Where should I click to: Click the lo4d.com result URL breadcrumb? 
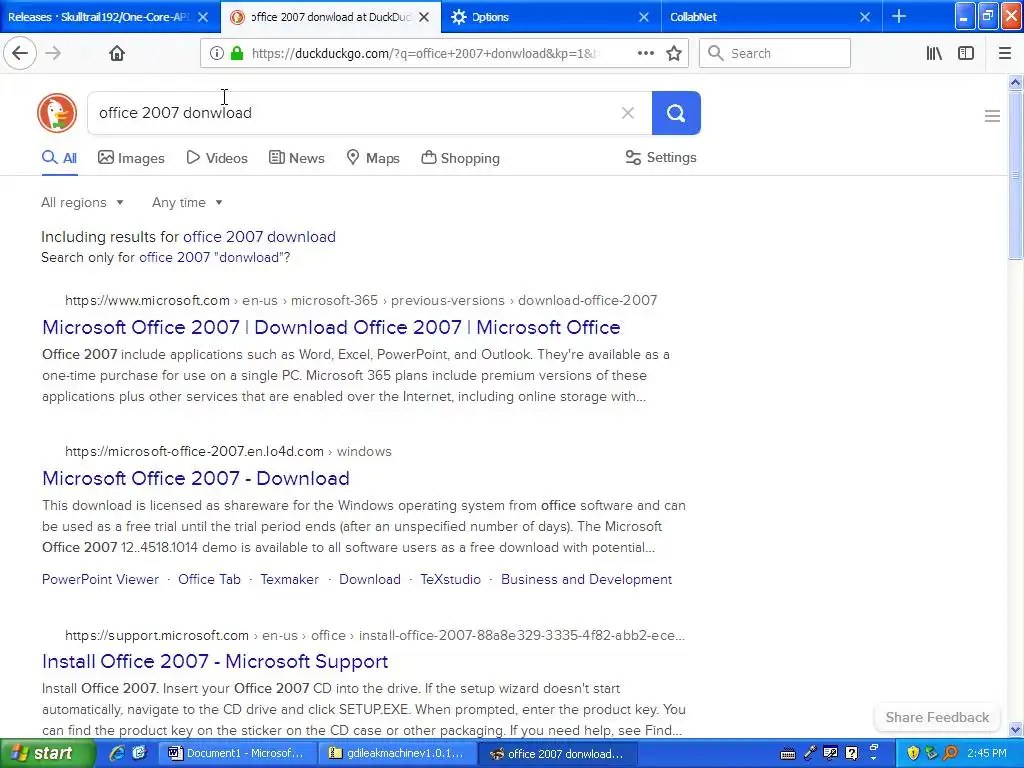[228, 451]
